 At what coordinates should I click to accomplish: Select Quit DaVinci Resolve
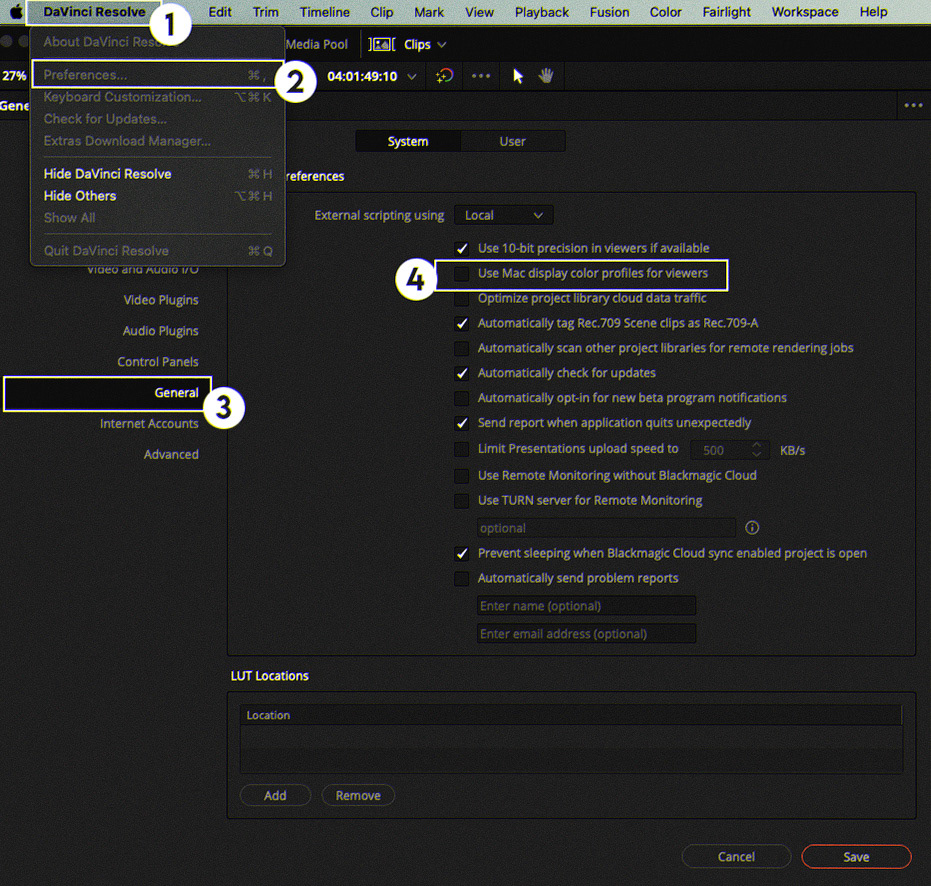point(157,251)
